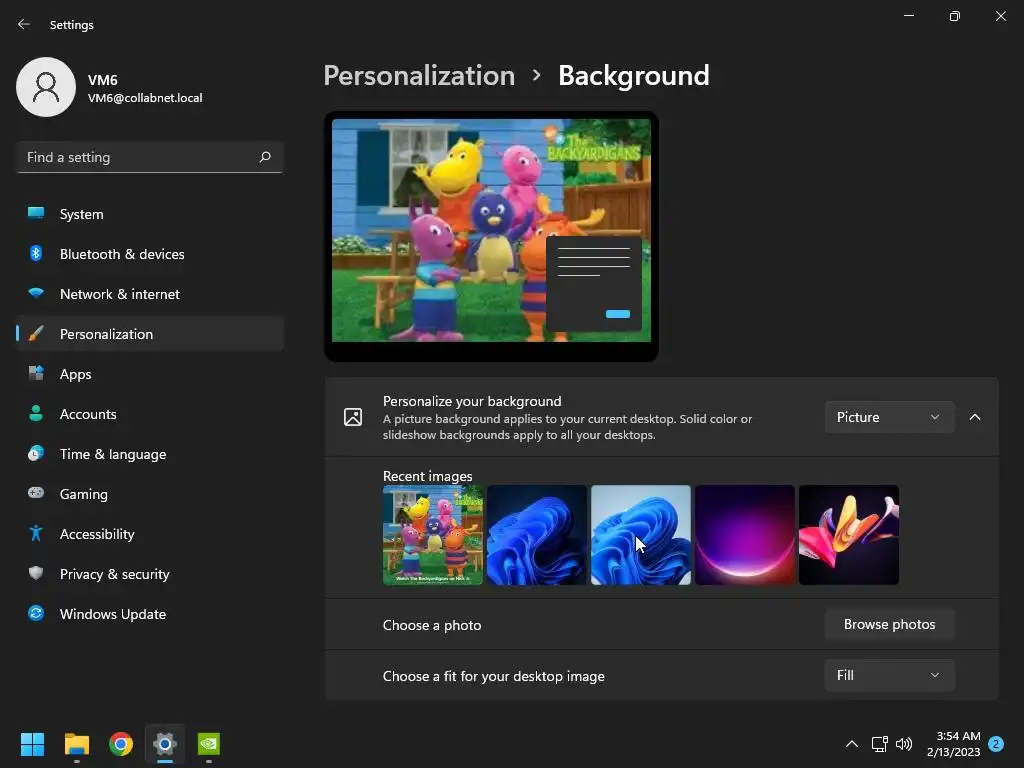Click the VM6 account name
This screenshot has width=1024, height=768.
coord(103,80)
